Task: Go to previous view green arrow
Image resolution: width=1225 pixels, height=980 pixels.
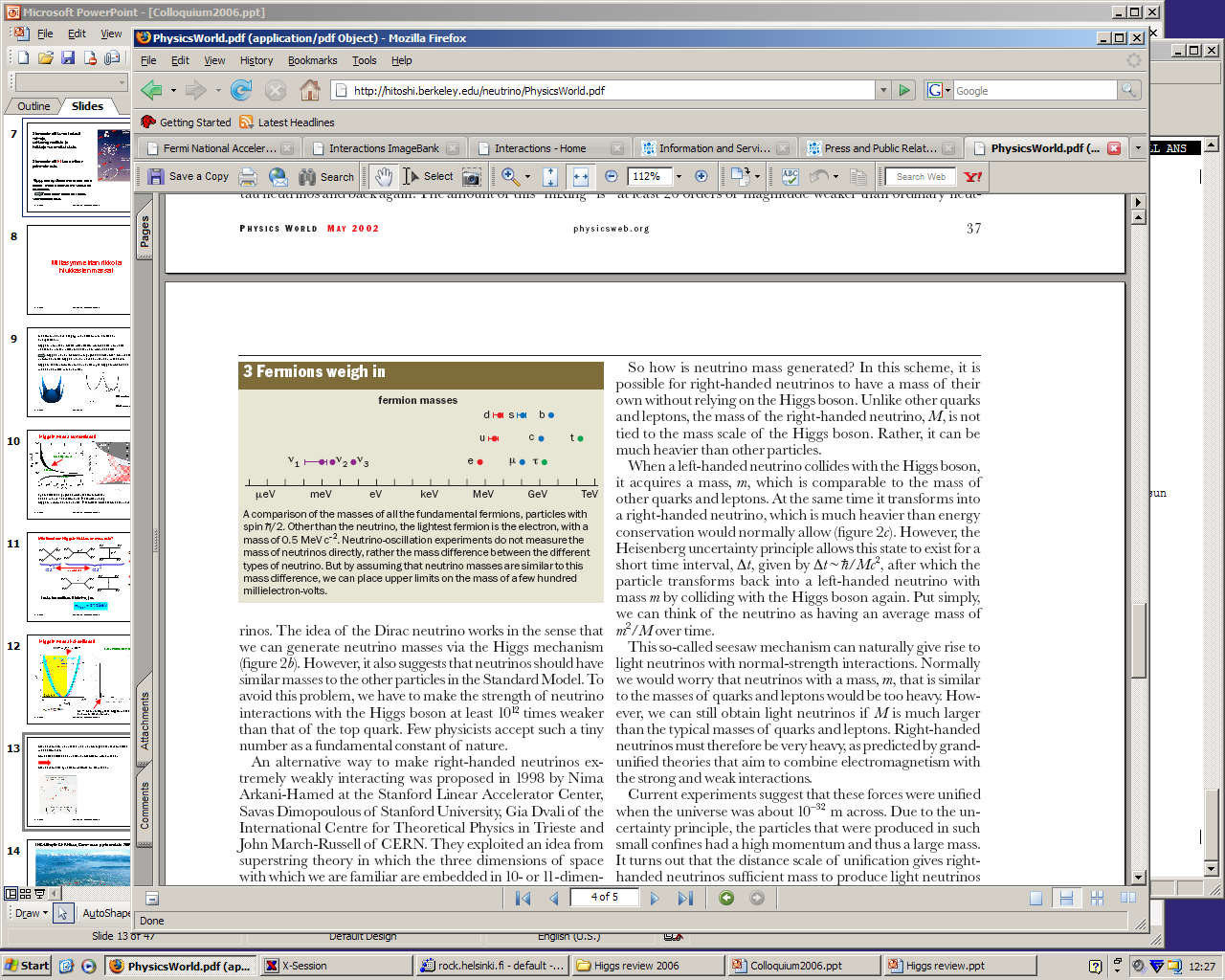Action: pyautogui.click(x=726, y=898)
